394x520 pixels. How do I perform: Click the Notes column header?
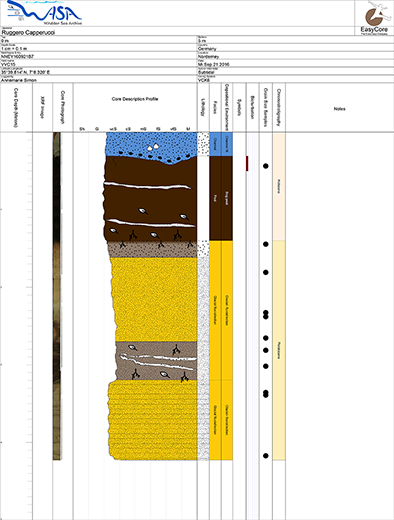tap(339, 109)
